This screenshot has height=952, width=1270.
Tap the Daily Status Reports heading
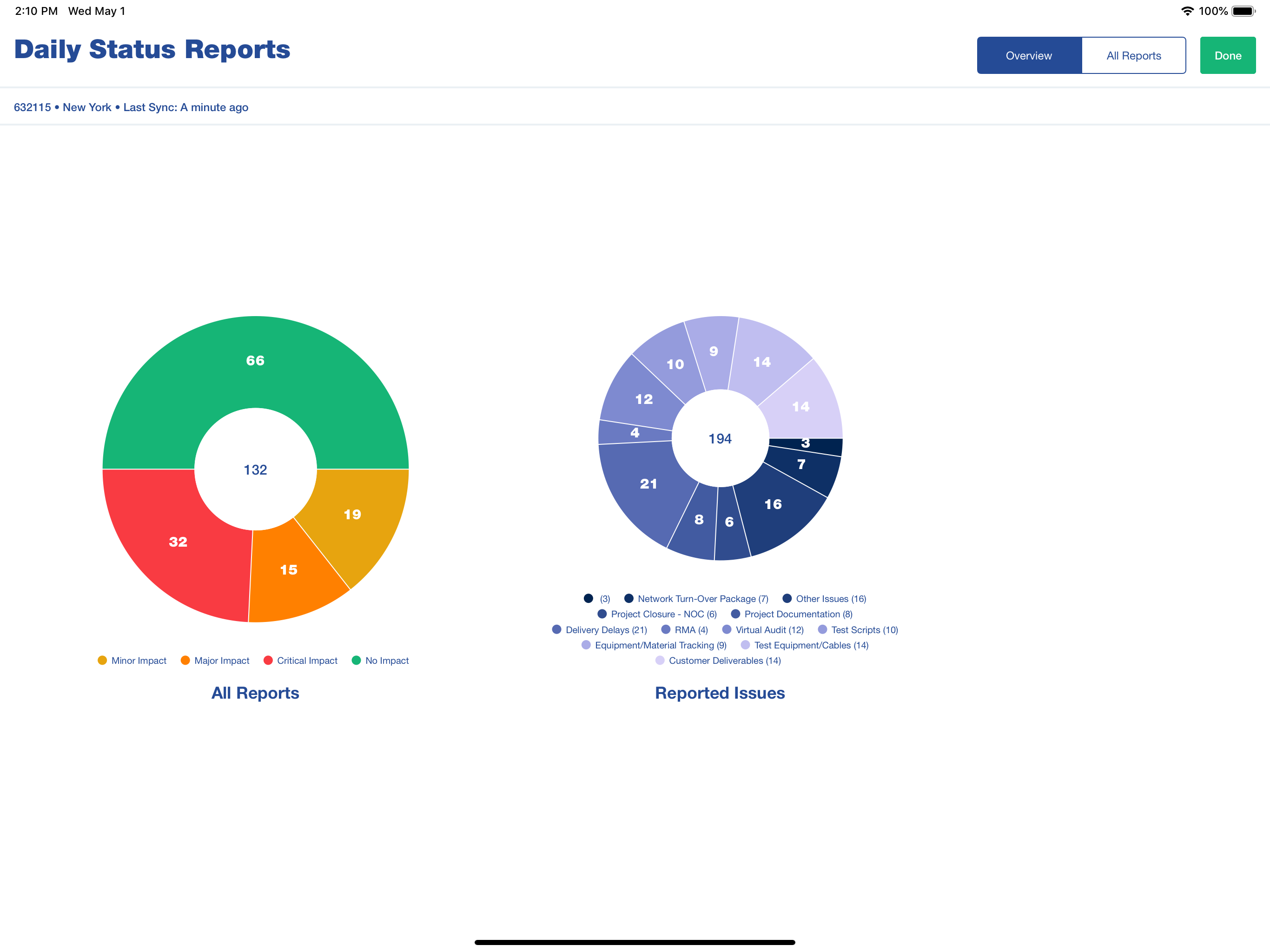point(152,49)
